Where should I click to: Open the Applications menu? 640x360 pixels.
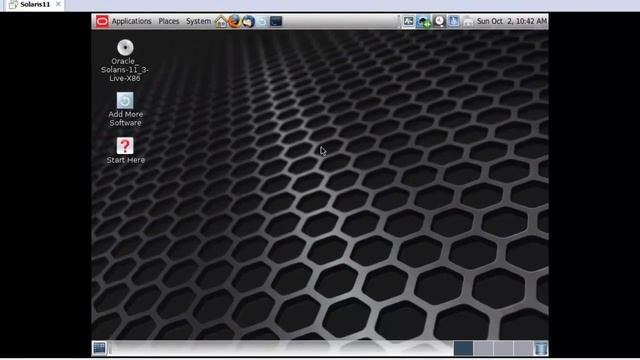click(x=131, y=21)
